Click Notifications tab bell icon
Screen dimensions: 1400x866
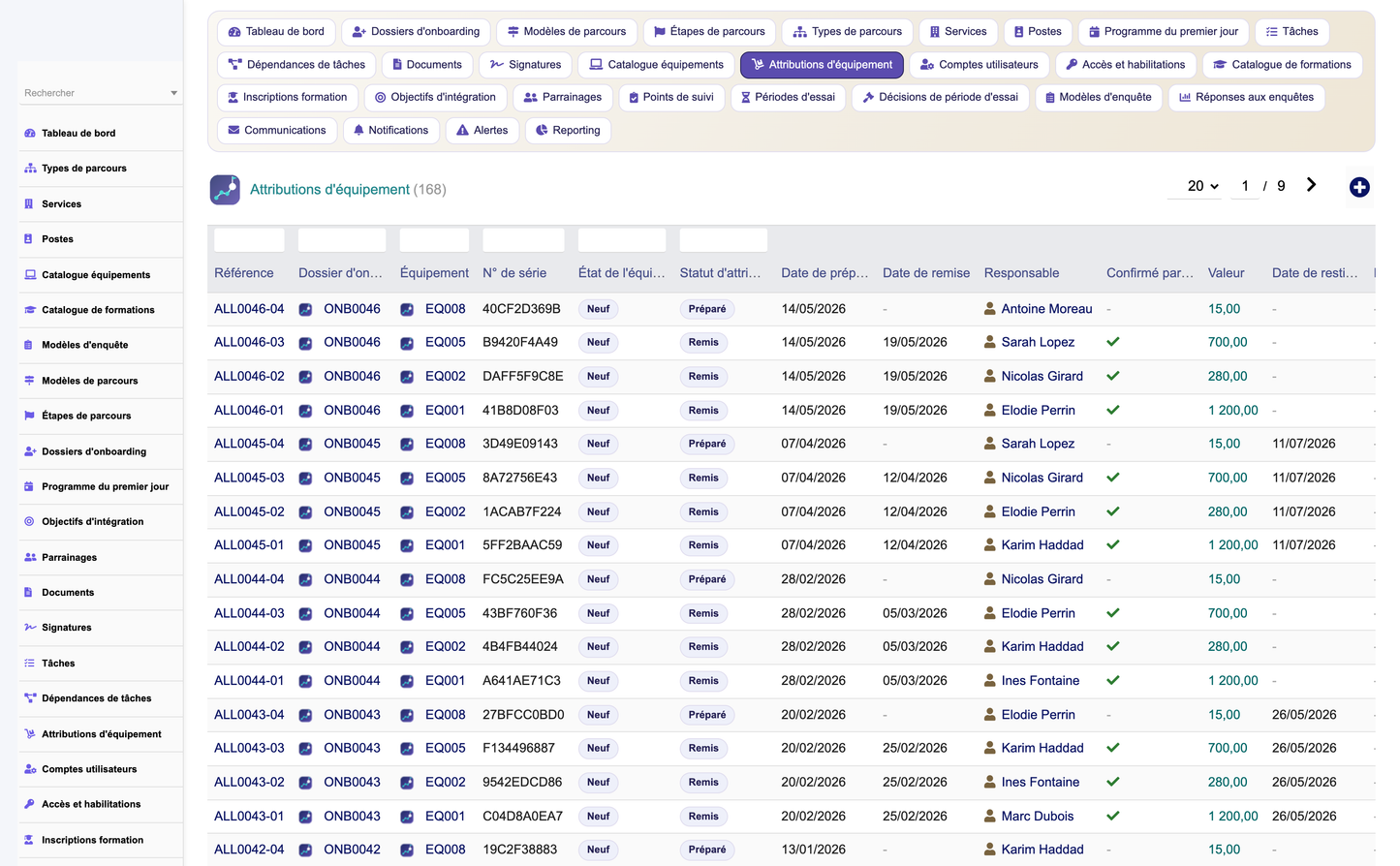(359, 131)
